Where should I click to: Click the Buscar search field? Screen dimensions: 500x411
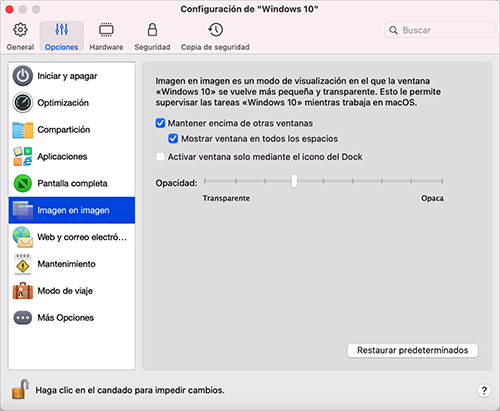tap(440, 30)
